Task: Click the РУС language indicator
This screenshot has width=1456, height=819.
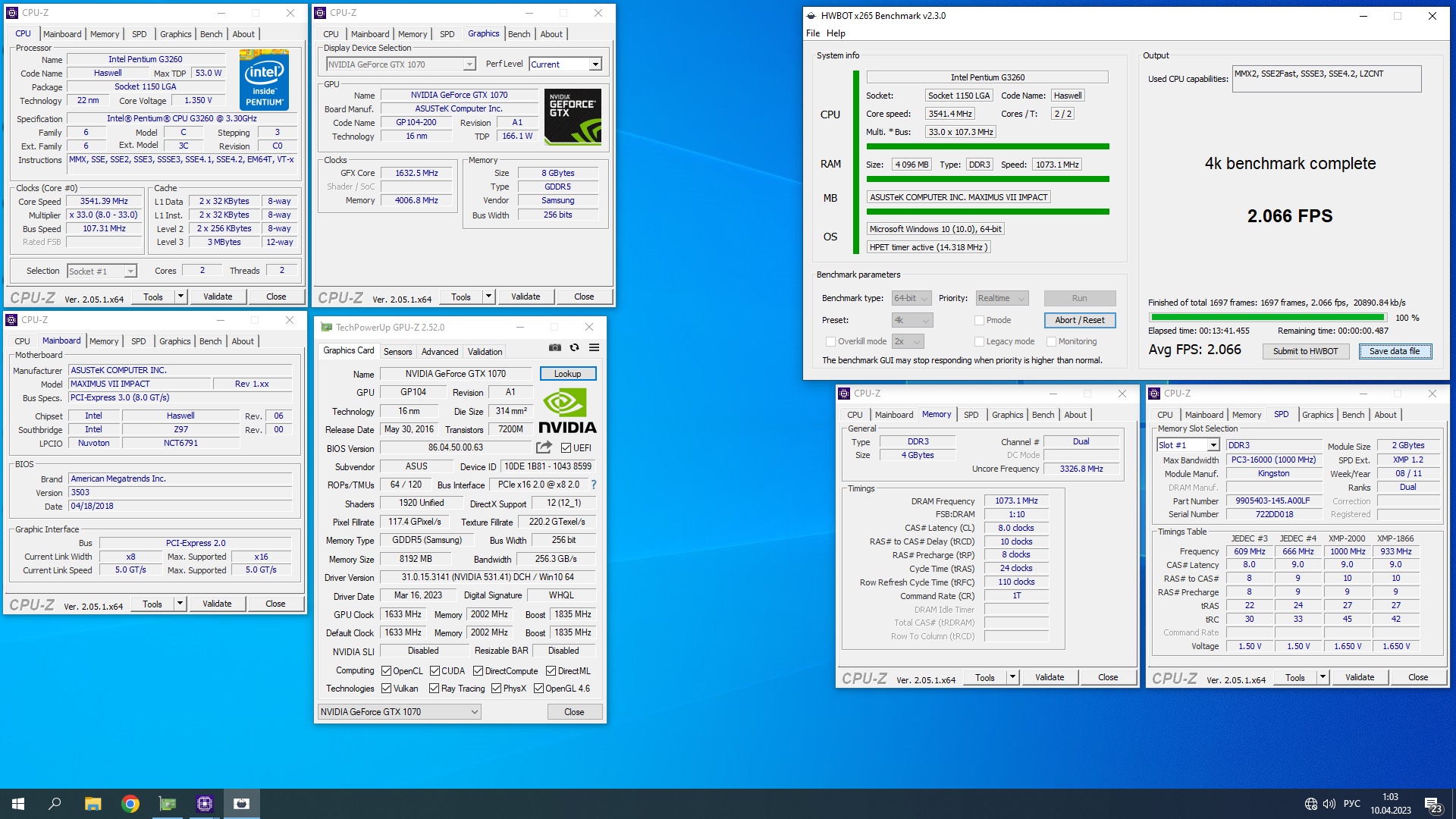Action: click(1352, 804)
